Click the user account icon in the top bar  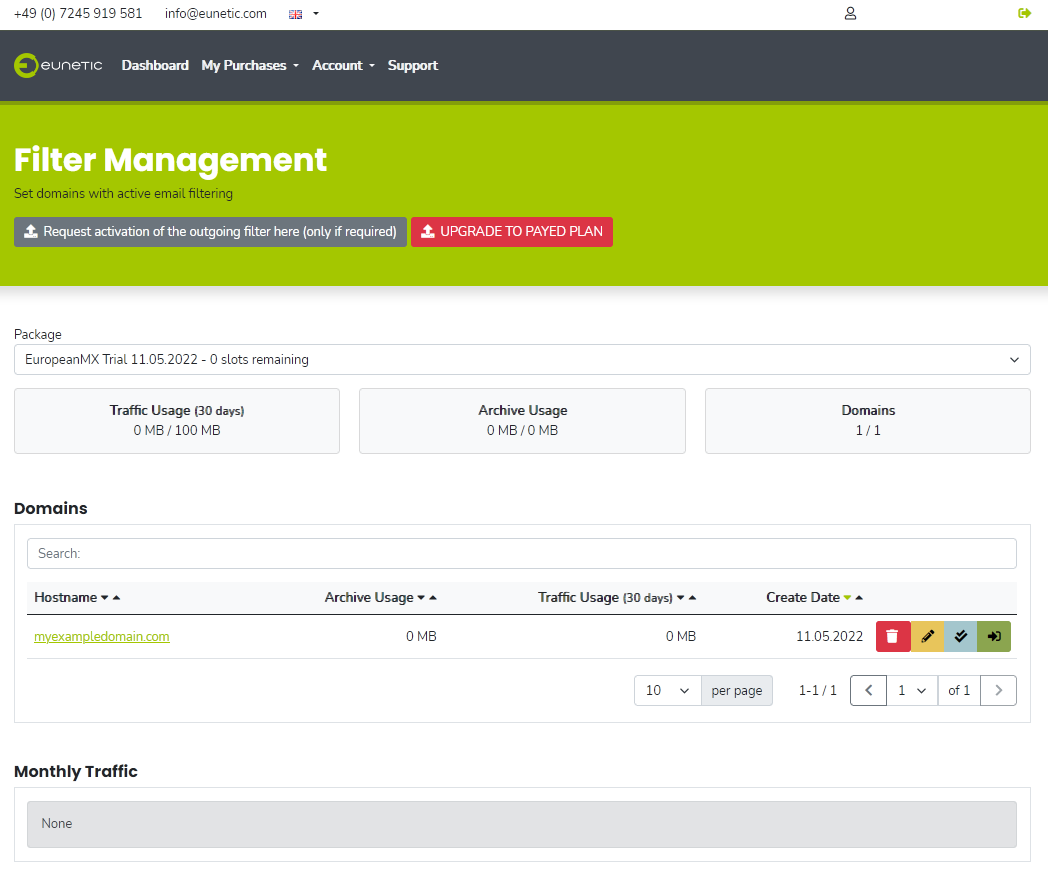[850, 13]
